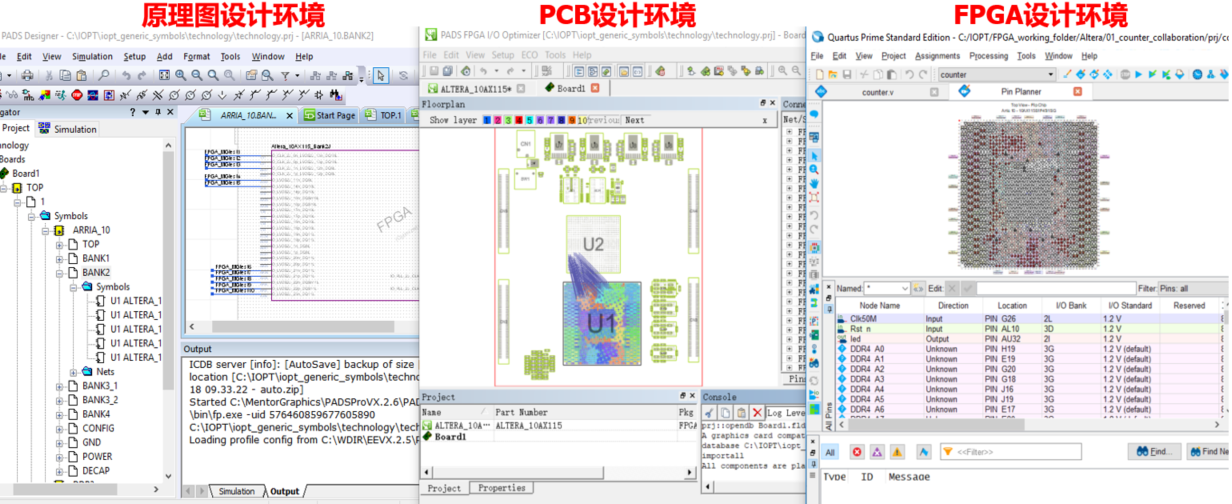The height and width of the screenshot is (504, 1232).
Task: Click the chat bubble icon in Pin Planner sidebar
Action: click(x=814, y=114)
